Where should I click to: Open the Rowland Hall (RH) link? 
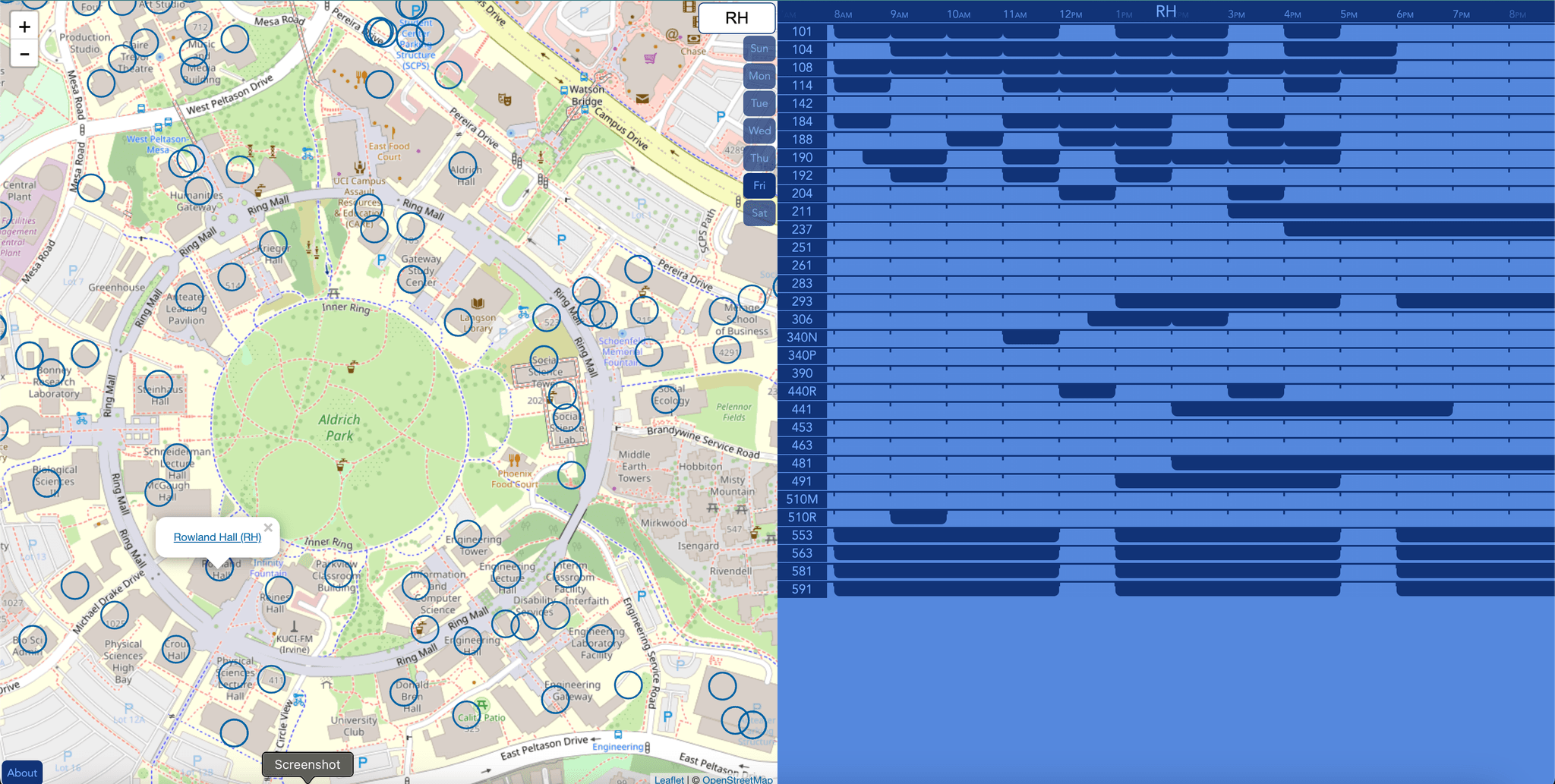(x=217, y=537)
